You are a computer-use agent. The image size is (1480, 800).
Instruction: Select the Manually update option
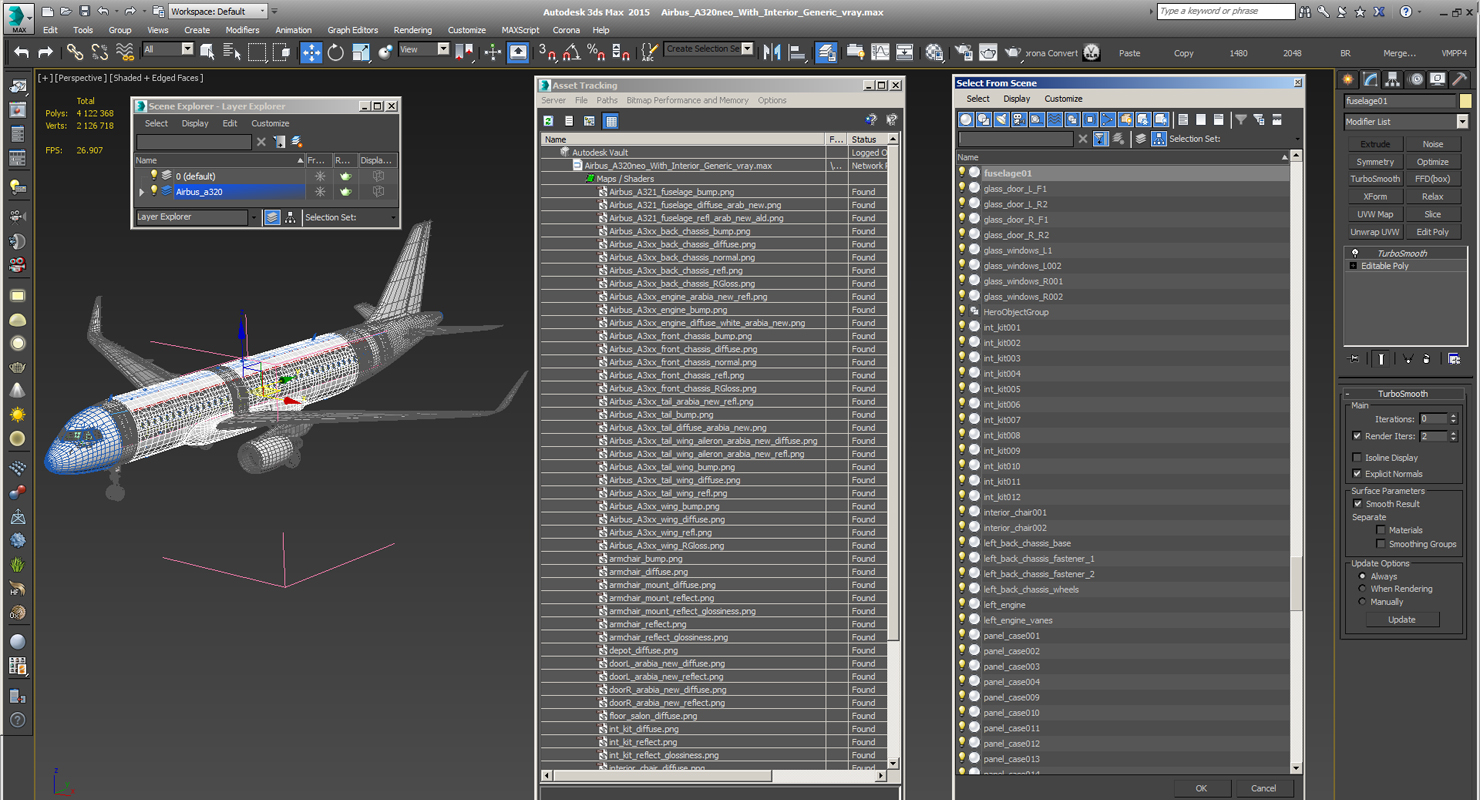[x=1362, y=602]
